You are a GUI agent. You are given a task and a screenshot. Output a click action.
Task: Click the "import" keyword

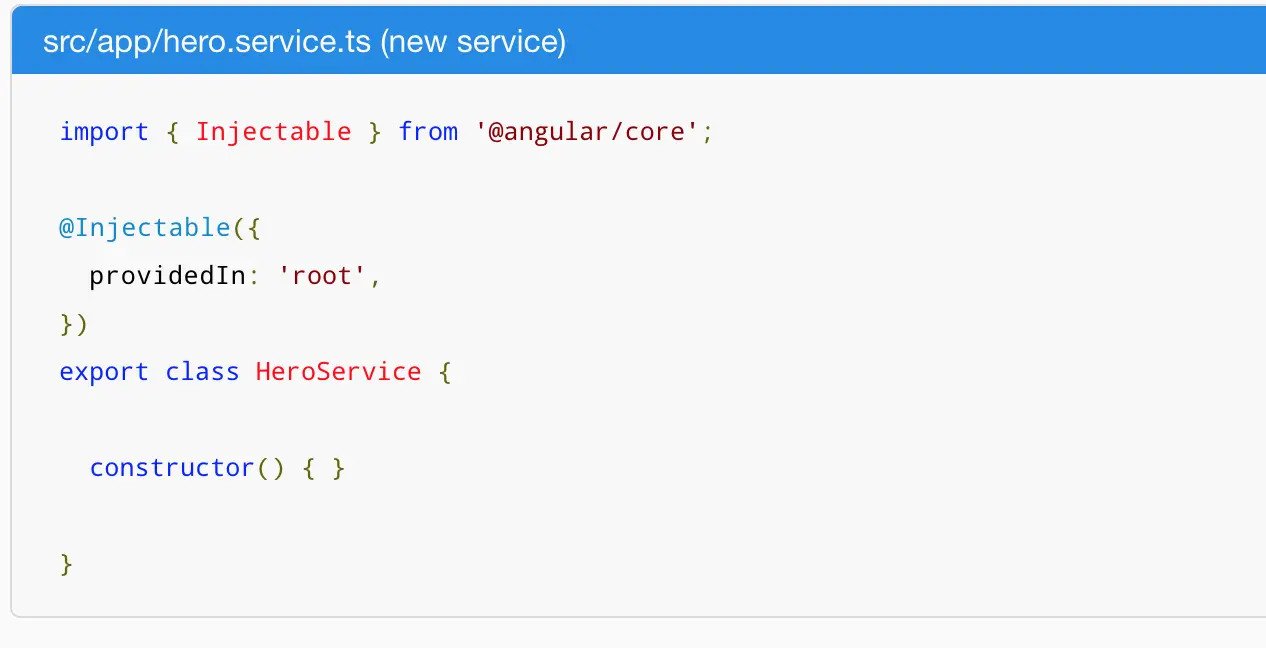(104, 132)
